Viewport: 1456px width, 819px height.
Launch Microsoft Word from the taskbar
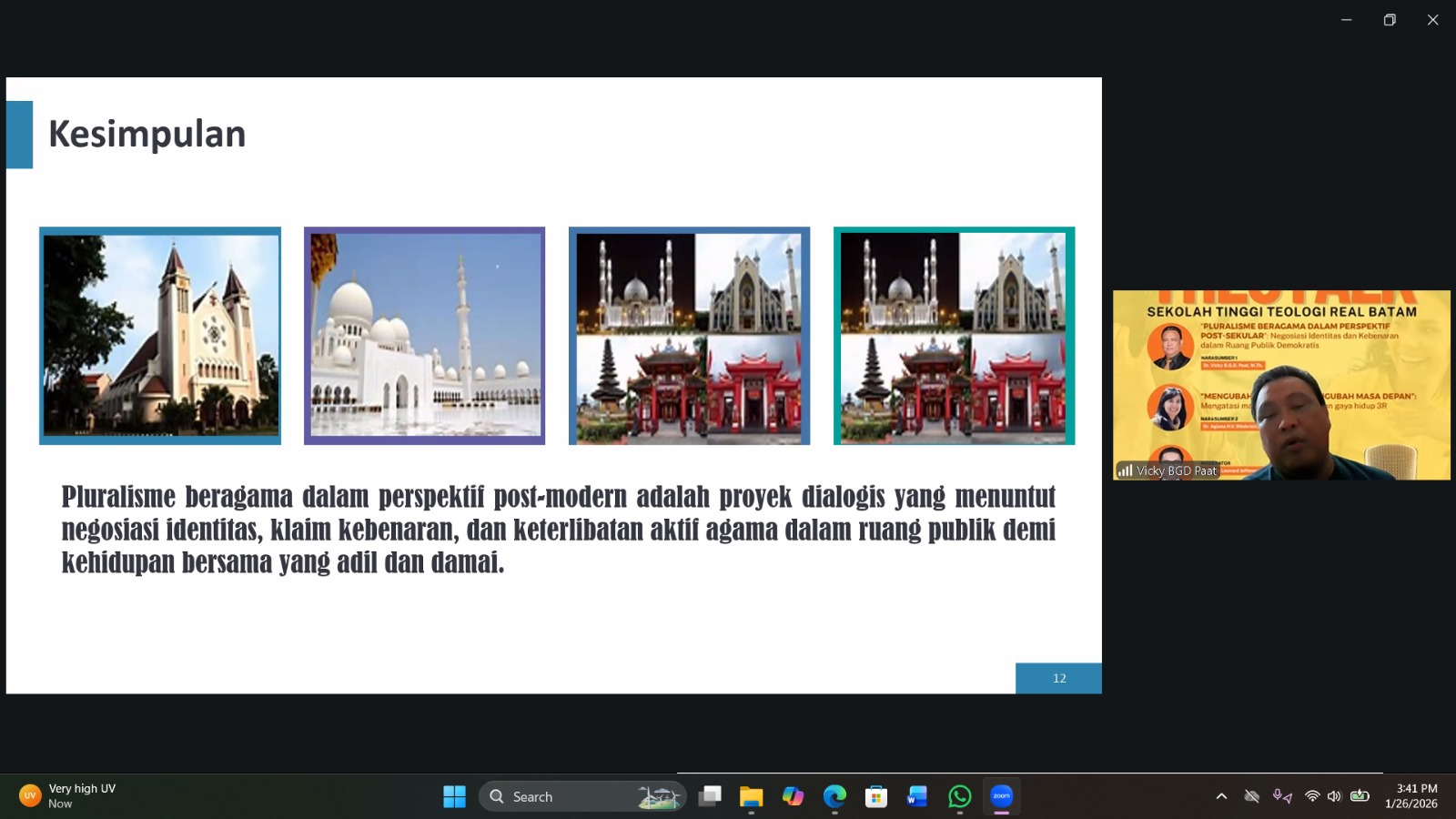tap(917, 796)
